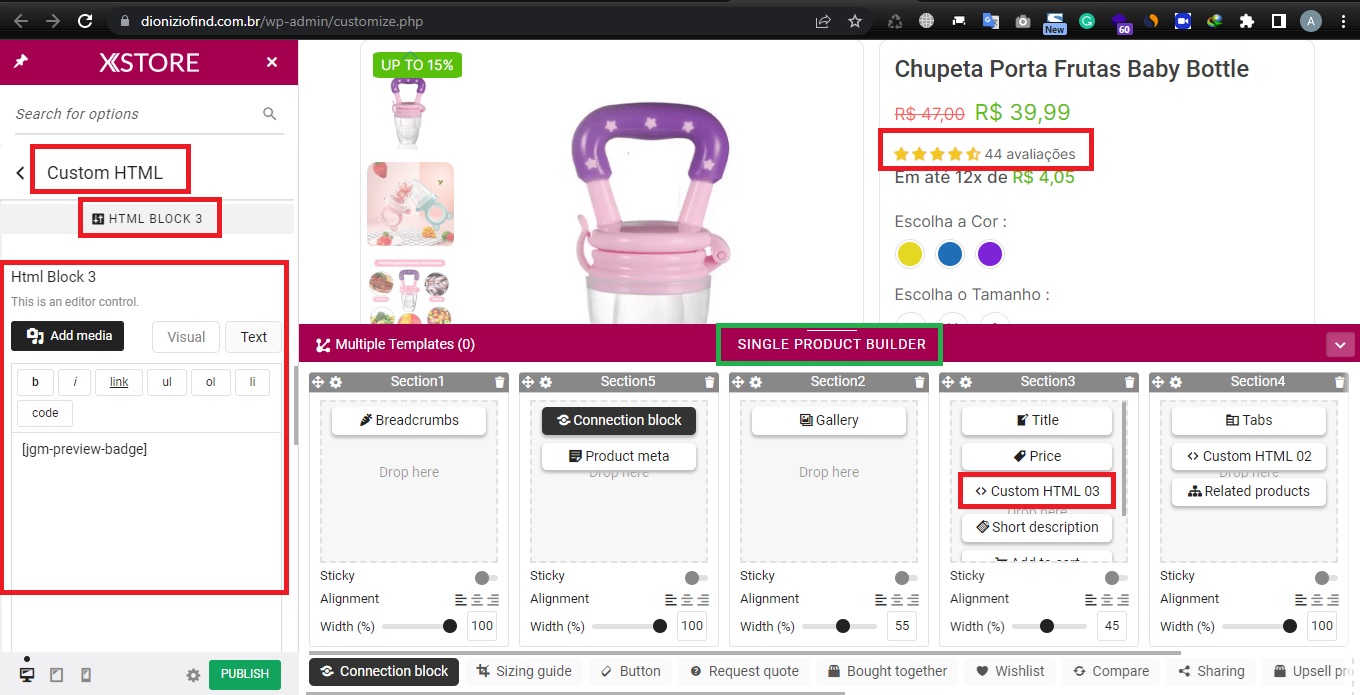The height and width of the screenshot is (695, 1360).
Task: Delete Section4 with its trash icon
Action: click(x=1340, y=382)
